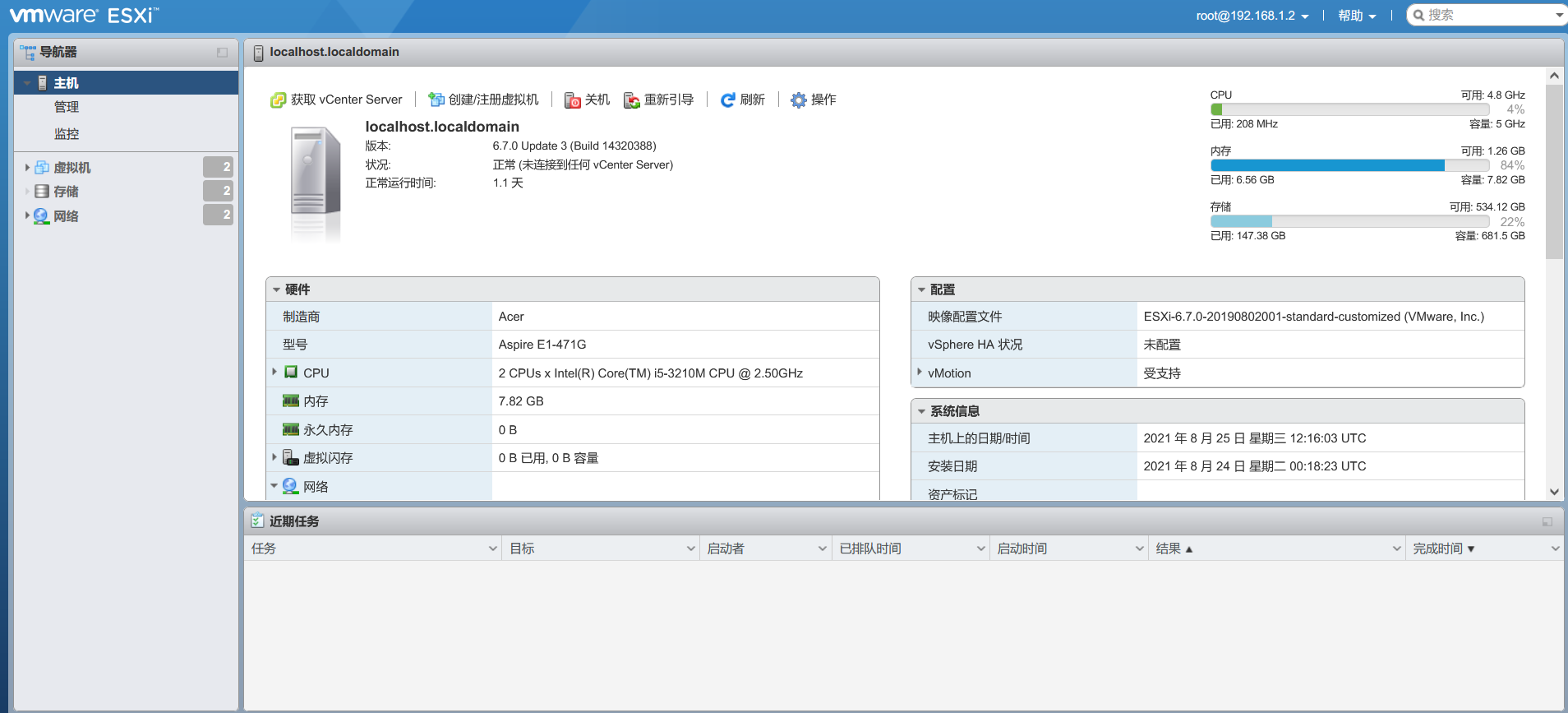The height and width of the screenshot is (713, 1568).
Task: Expand the CPU row details
Action: click(x=274, y=372)
